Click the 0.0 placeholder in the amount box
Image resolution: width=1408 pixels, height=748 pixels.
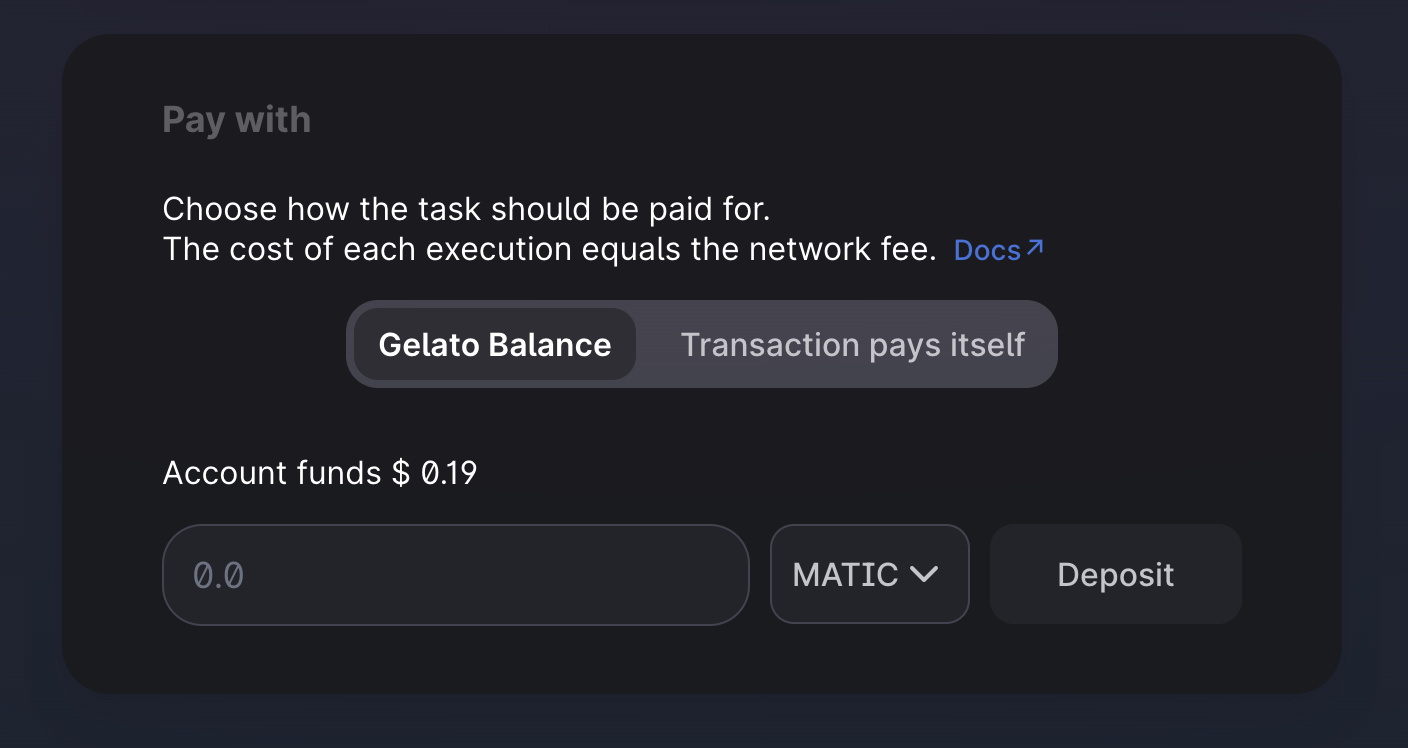click(x=218, y=575)
